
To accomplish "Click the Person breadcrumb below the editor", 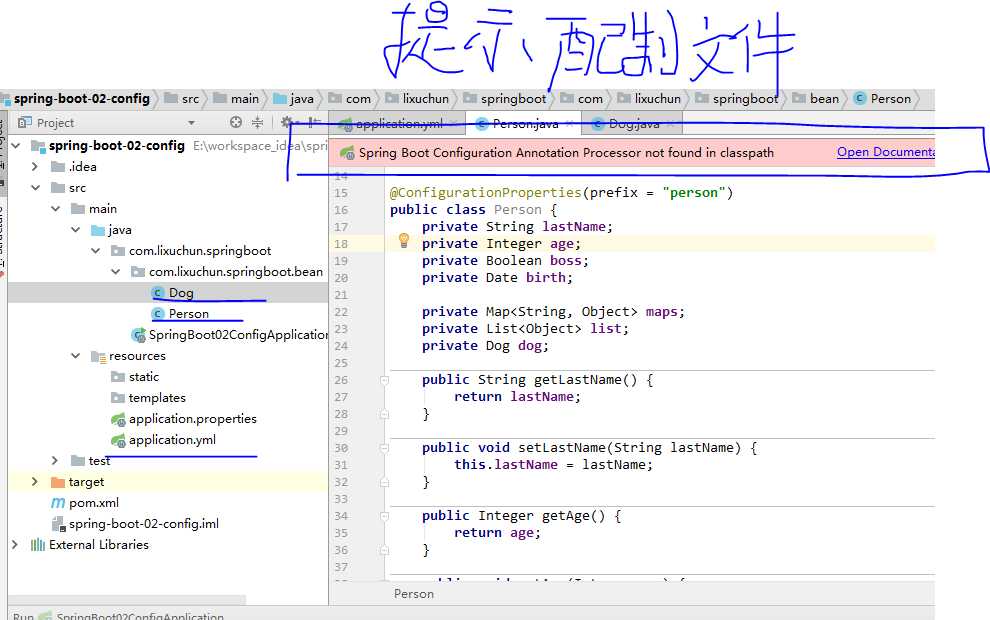I will [x=414, y=593].
